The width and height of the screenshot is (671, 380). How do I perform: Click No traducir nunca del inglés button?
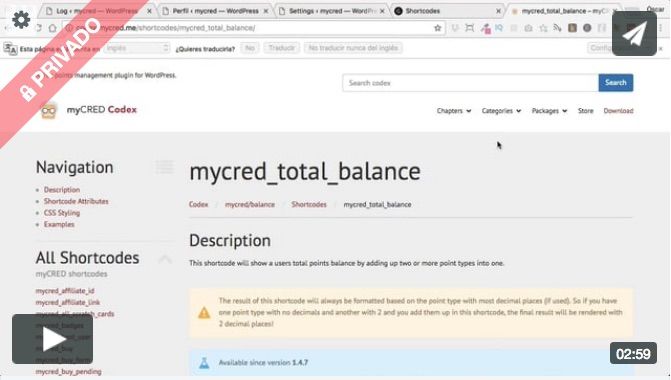[x=353, y=48]
